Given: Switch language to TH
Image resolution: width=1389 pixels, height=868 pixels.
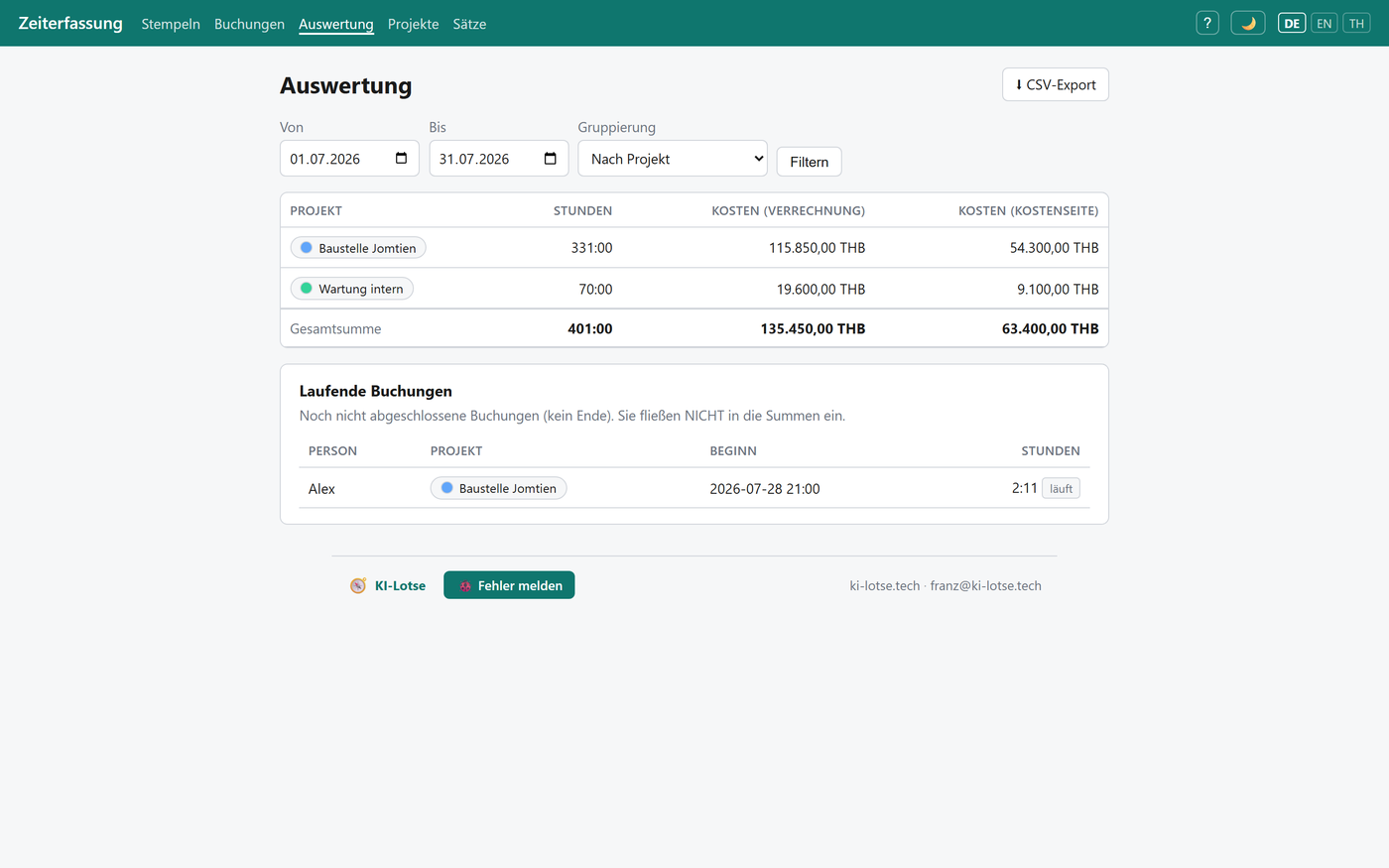Looking at the screenshot, I should click(x=1356, y=23).
